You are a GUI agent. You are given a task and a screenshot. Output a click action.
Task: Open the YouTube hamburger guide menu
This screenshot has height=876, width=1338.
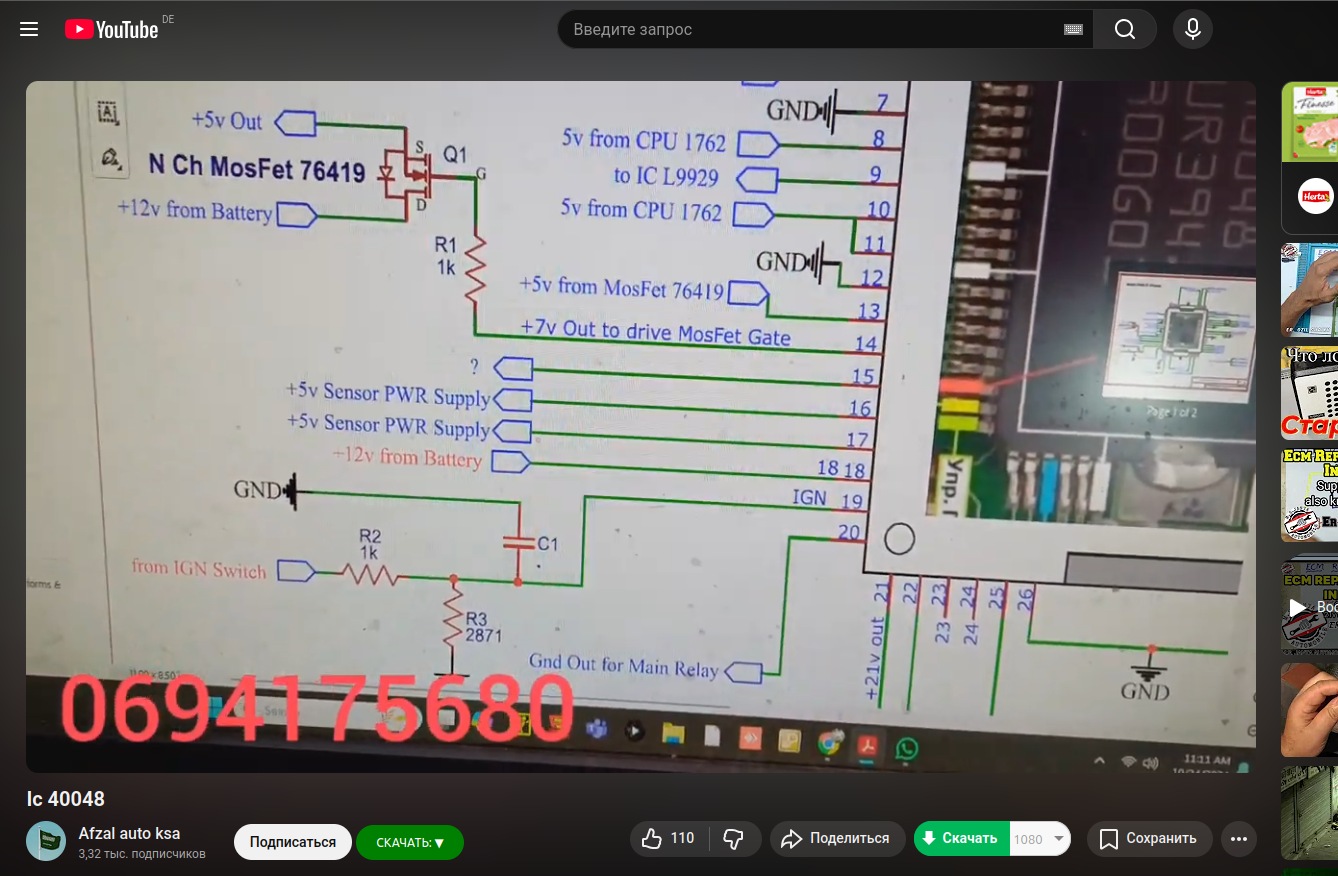click(x=29, y=29)
